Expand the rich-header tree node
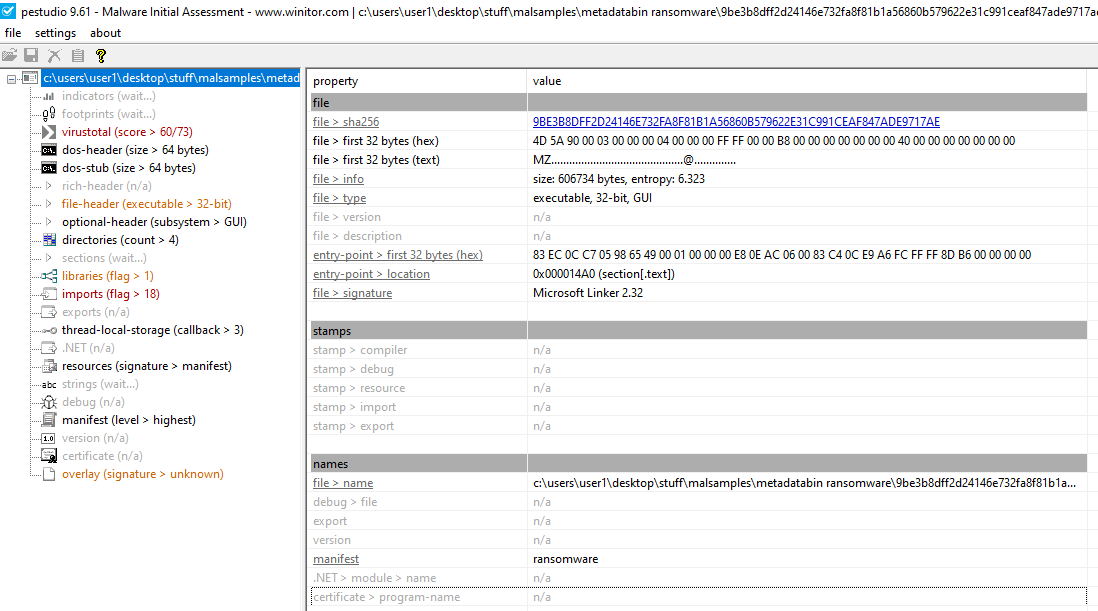Image resolution: width=1098 pixels, height=611 pixels. pos(48,186)
